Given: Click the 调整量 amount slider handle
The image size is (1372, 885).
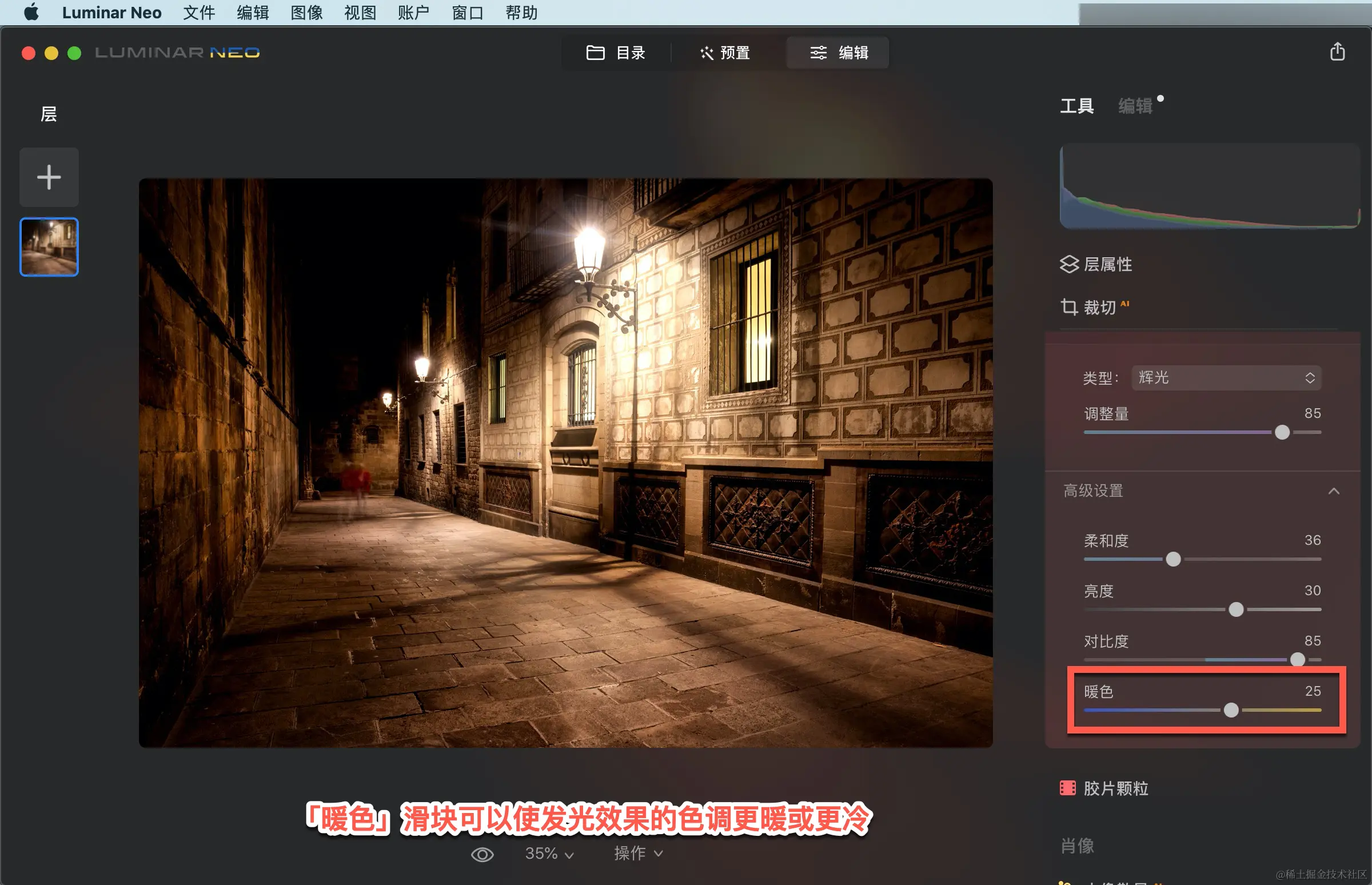Looking at the screenshot, I should (x=1282, y=432).
